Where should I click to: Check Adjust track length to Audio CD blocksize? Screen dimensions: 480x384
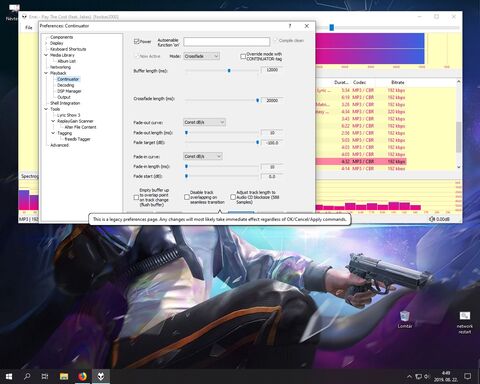(233, 197)
